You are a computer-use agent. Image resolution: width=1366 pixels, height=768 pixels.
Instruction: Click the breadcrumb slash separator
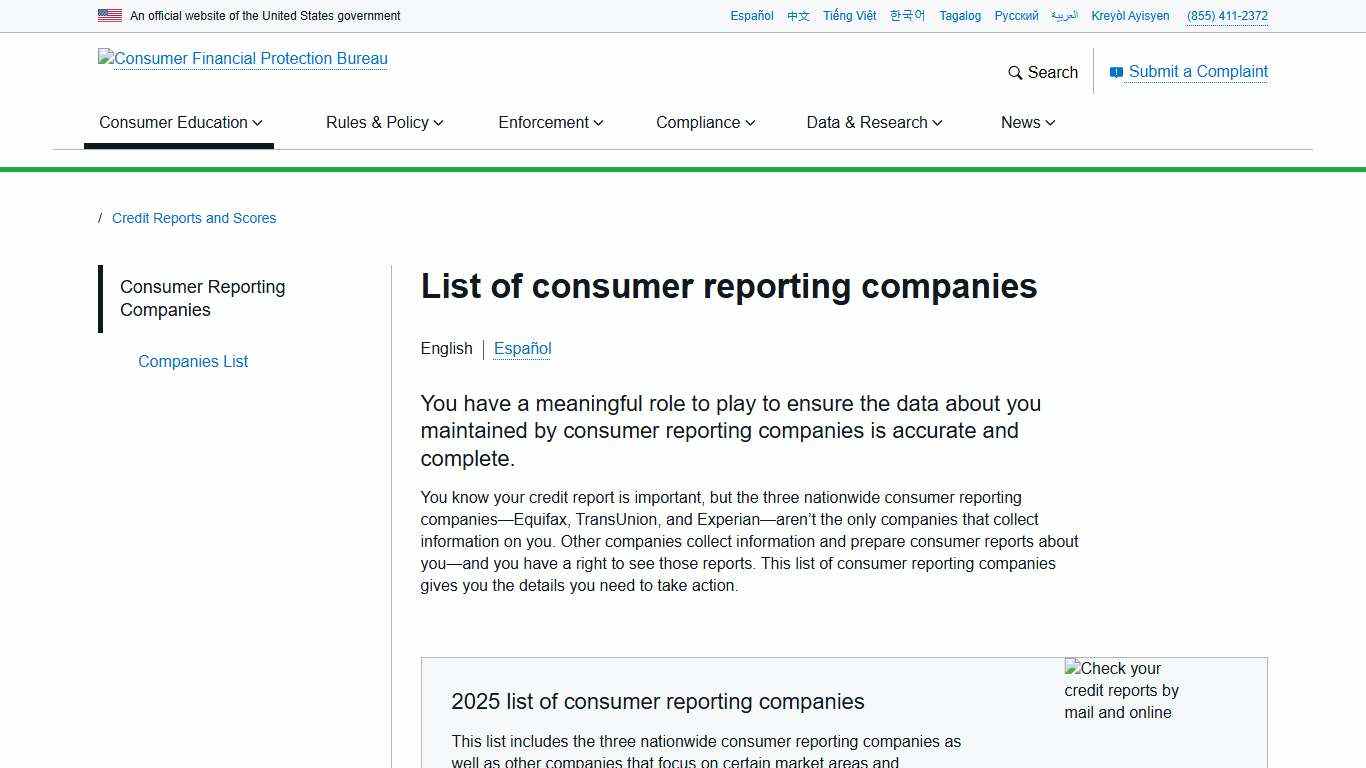[100, 218]
